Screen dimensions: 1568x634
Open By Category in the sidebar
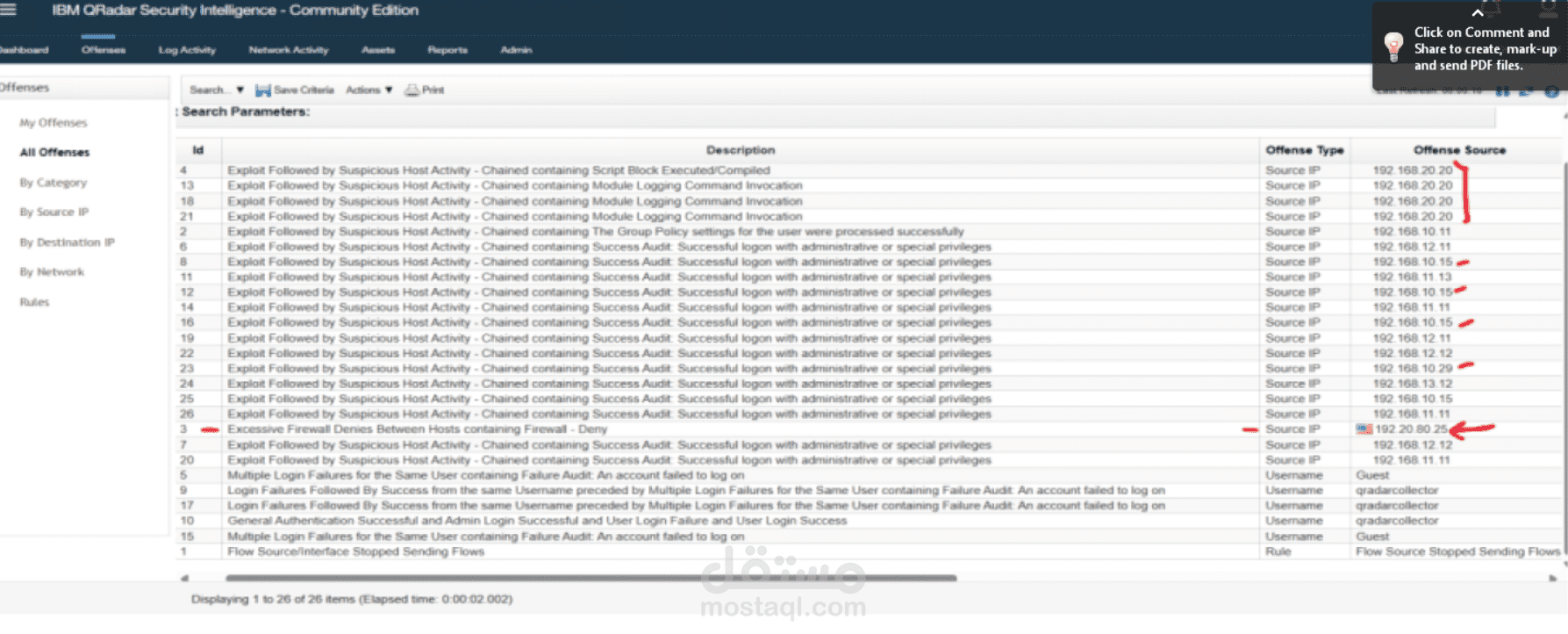(54, 183)
